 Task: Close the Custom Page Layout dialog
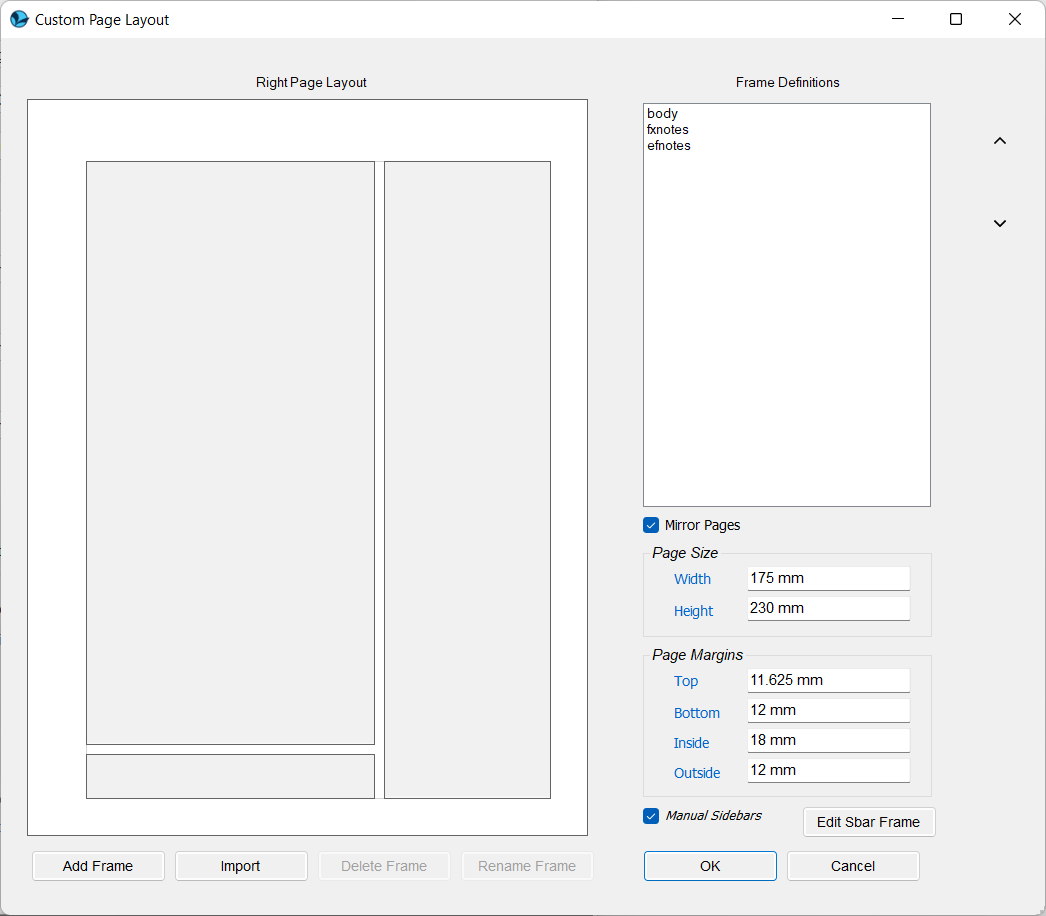(x=1015, y=19)
